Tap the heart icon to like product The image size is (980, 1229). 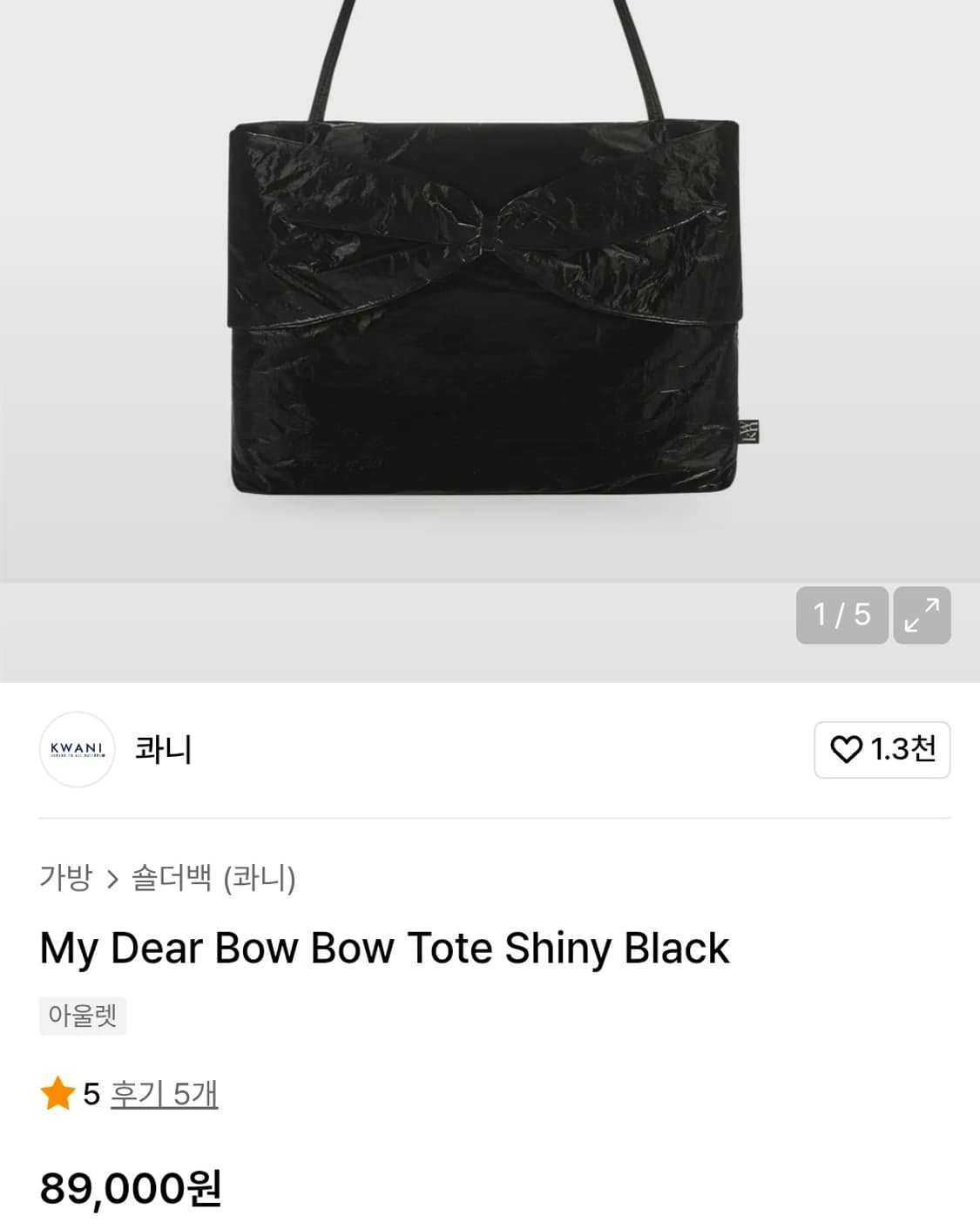point(845,749)
